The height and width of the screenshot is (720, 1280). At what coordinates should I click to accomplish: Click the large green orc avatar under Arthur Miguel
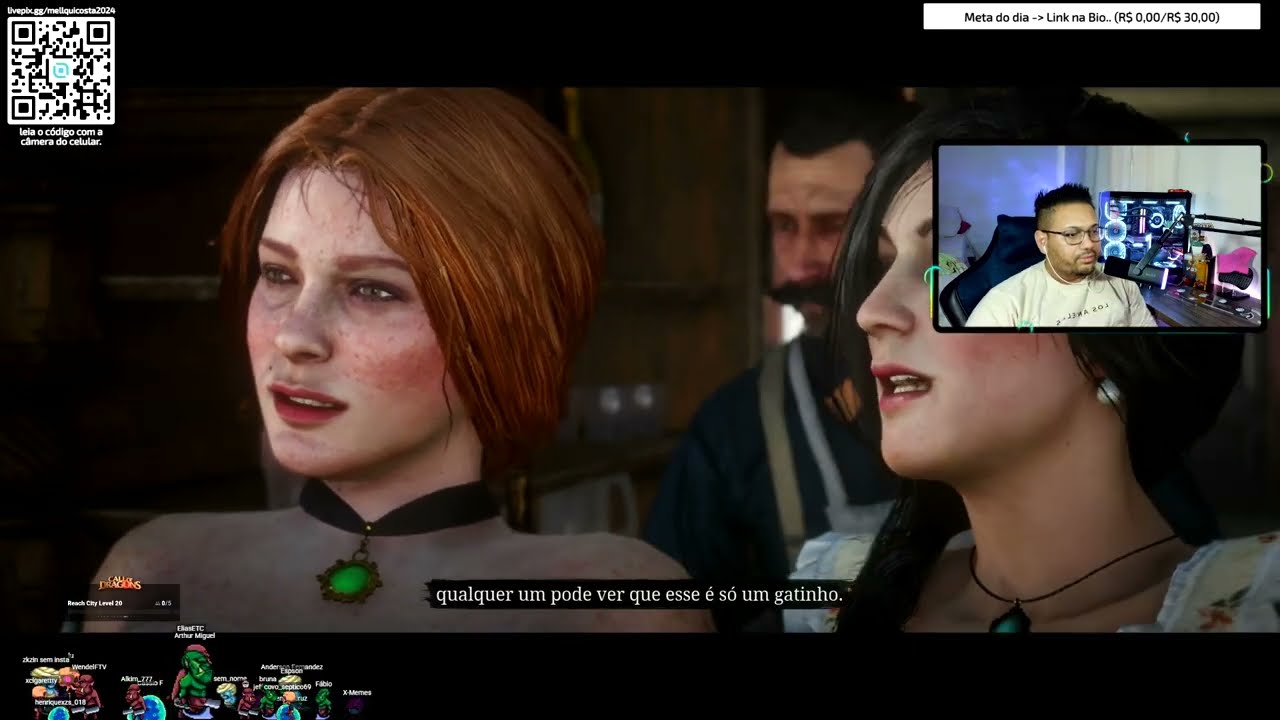point(195,681)
